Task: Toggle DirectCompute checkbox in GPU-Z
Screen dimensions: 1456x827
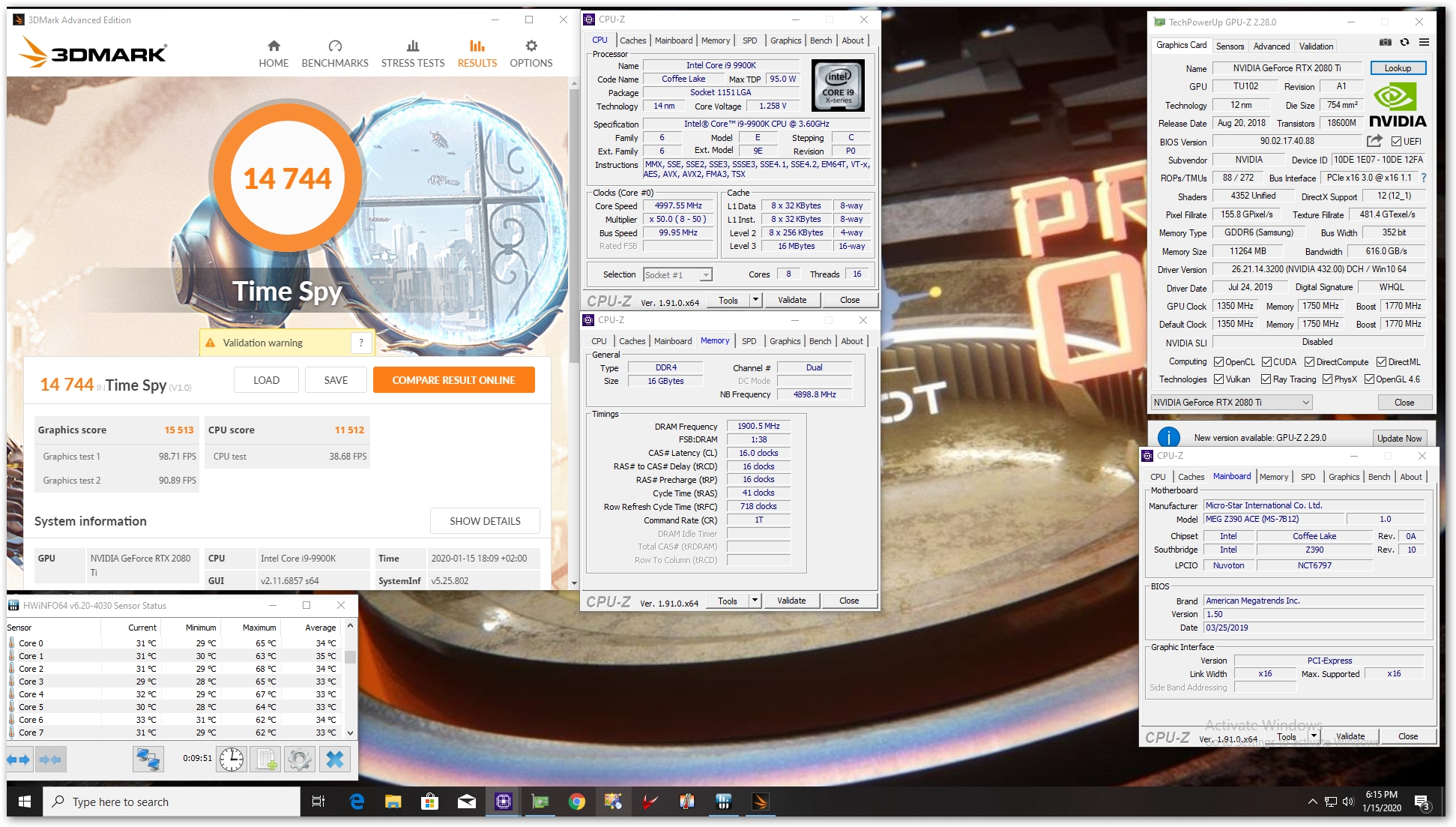Action: click(x=1310, y=362)
